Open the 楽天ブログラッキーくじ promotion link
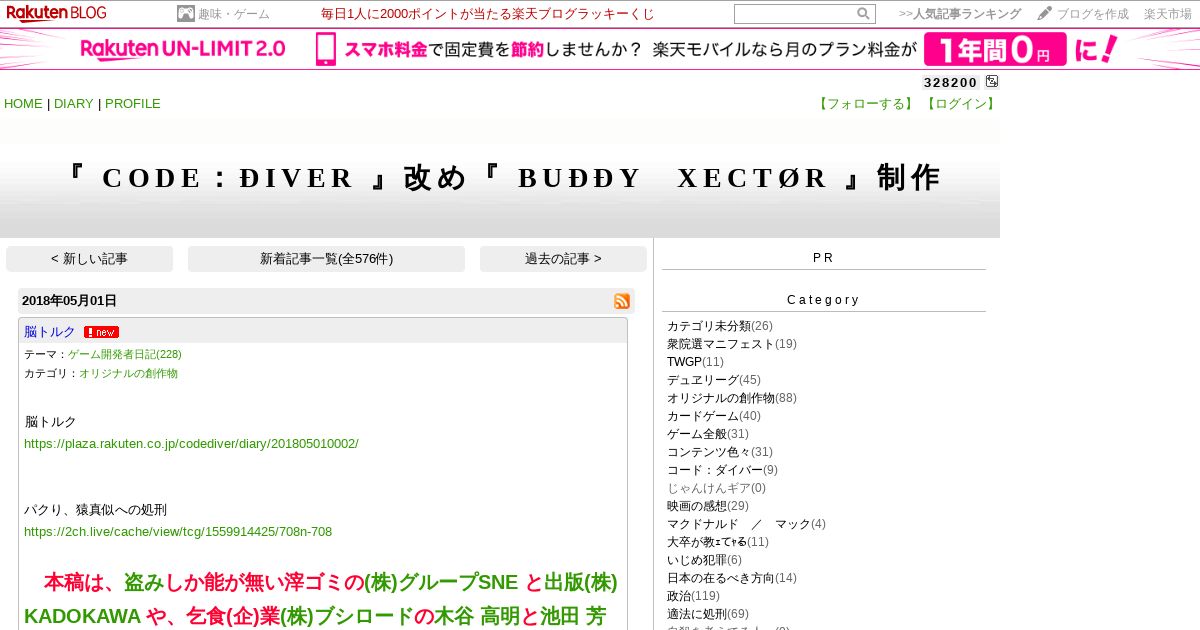Screen dimensions: 1200x630 (x=488, y=14)
